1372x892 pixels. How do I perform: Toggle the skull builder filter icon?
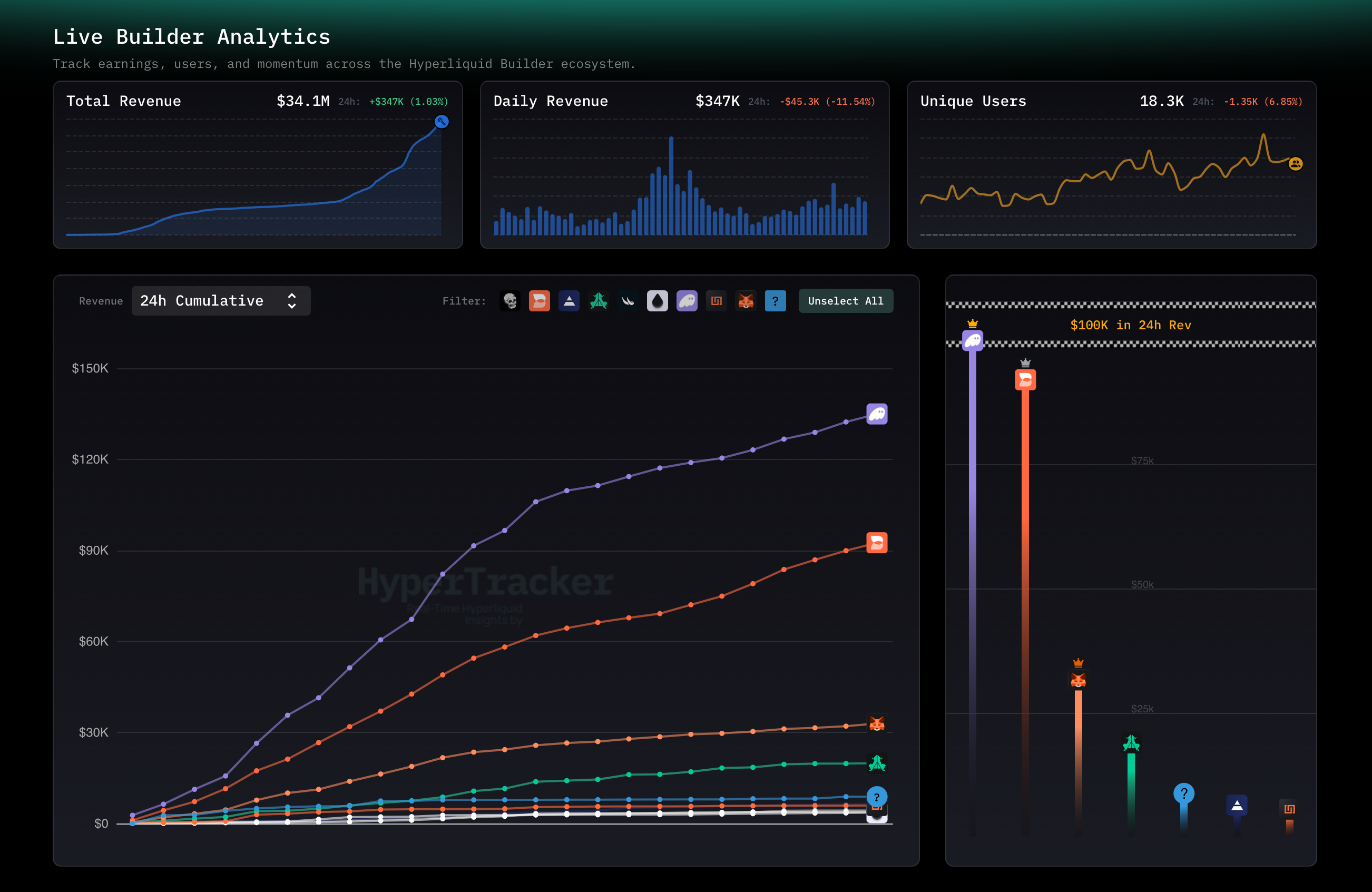509,301
